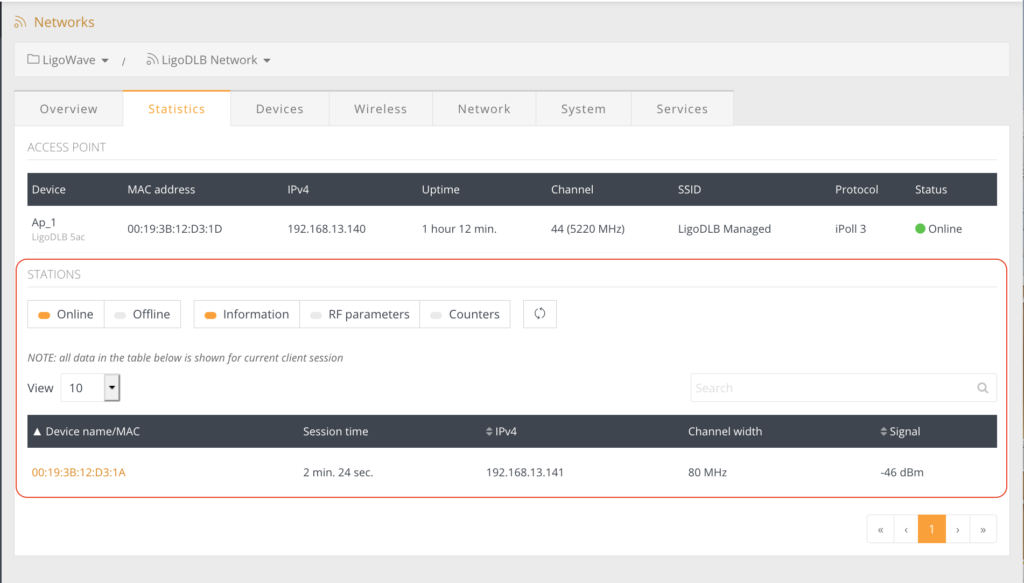Switch to the Wireless tab
Image resolution: width=1024 pixels, height=583 pixels.
pos(380,108)
